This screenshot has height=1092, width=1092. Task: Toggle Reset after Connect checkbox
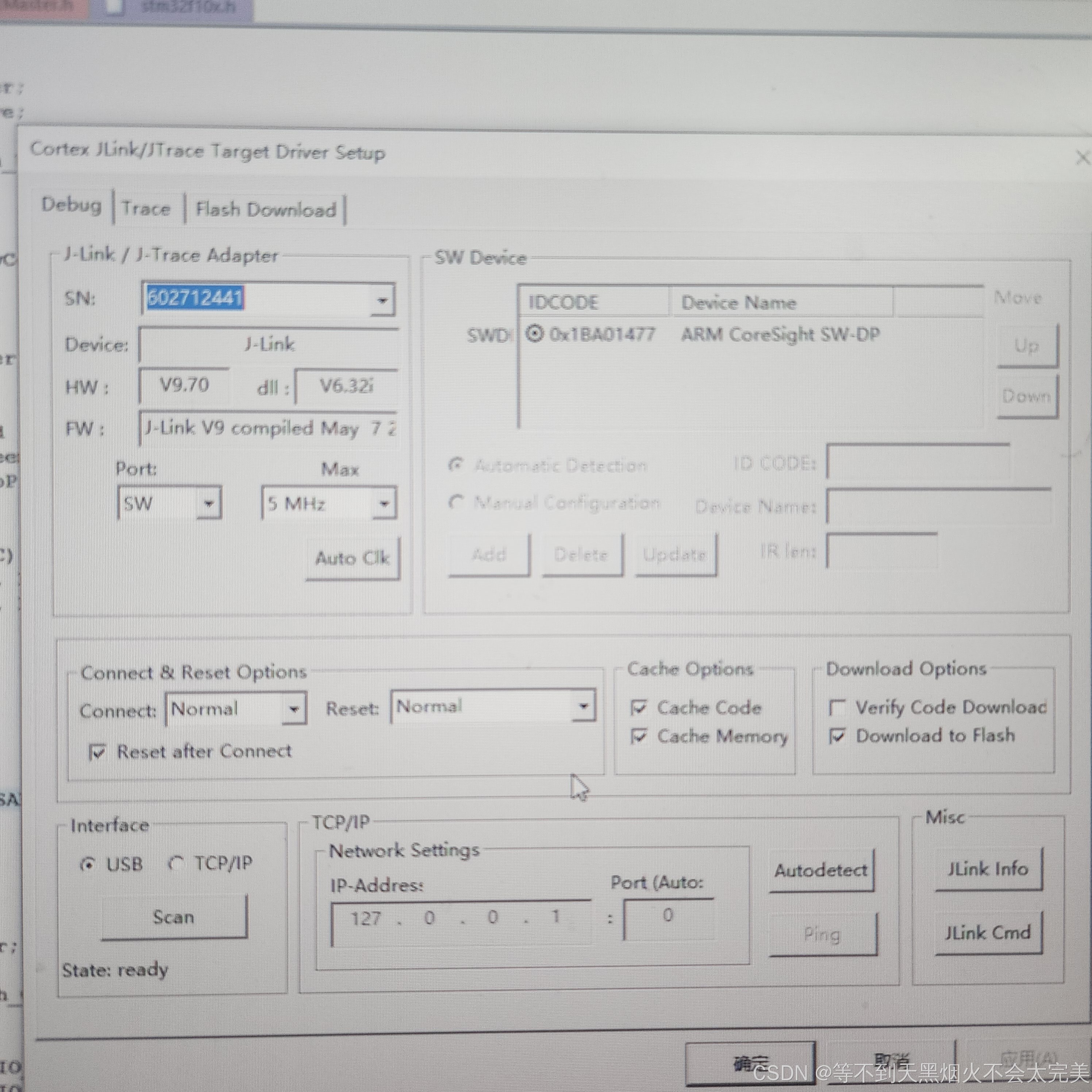[x=97, y=752]
